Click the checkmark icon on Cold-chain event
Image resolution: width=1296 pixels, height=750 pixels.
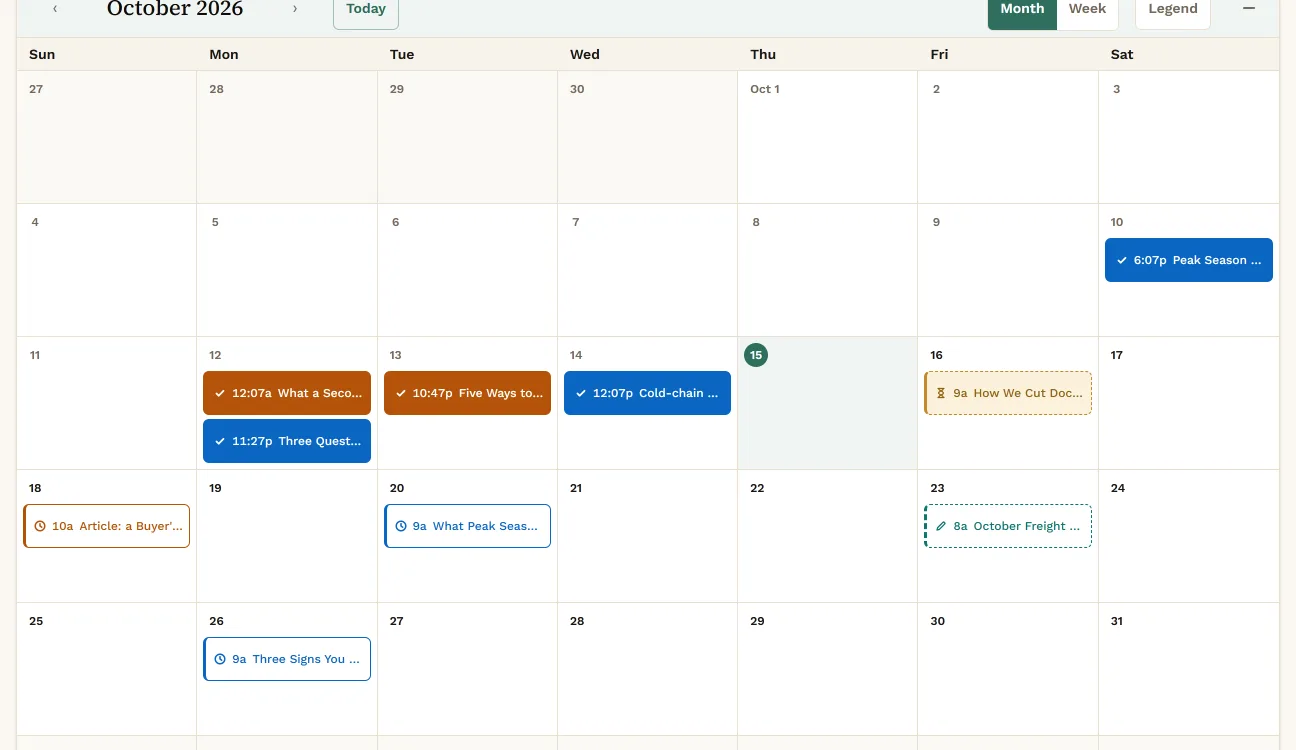click(x=581, y=394)
